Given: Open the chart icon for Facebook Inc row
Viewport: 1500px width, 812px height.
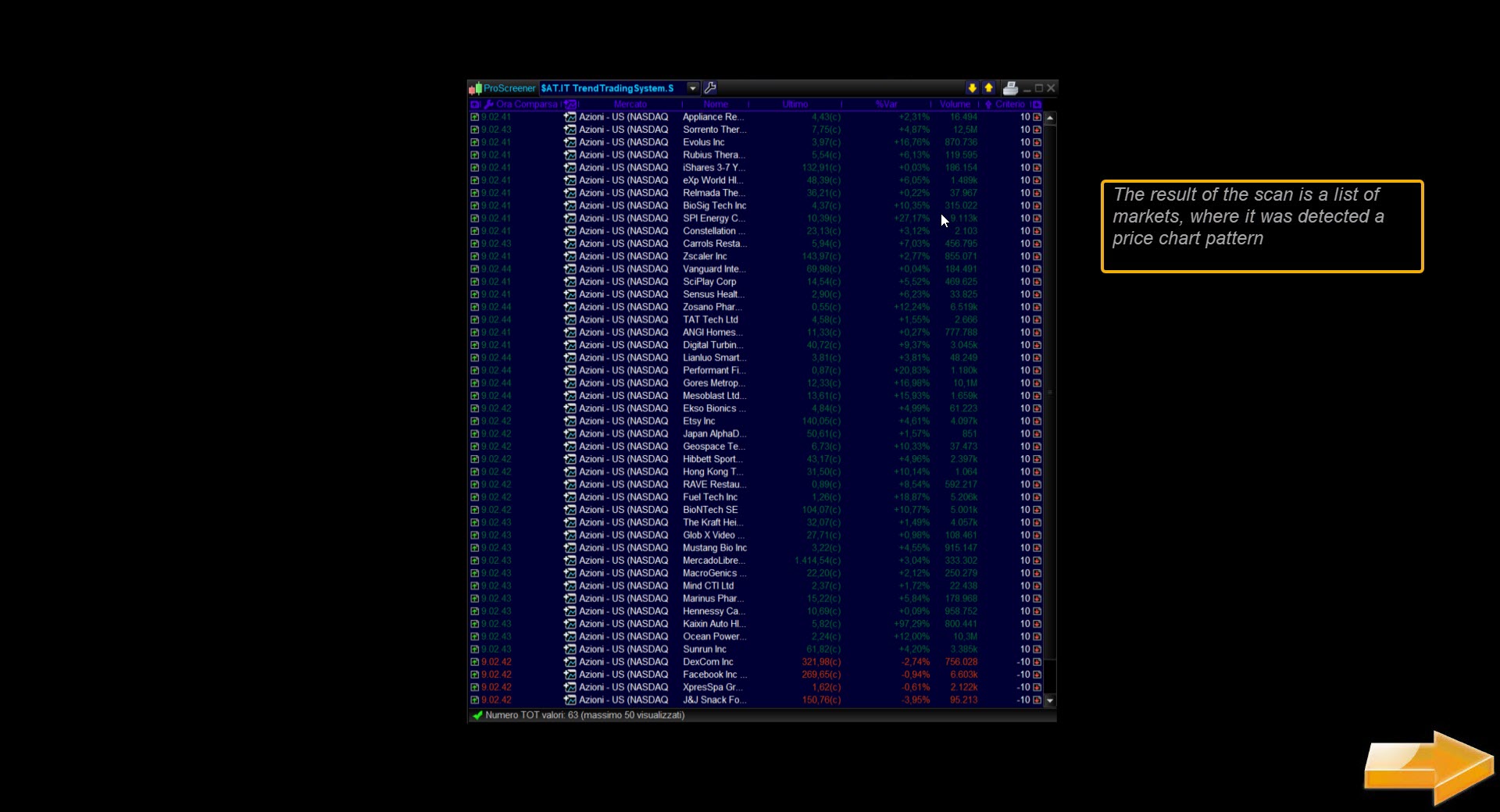Looking at the screenshot, I should coord(570,675).
